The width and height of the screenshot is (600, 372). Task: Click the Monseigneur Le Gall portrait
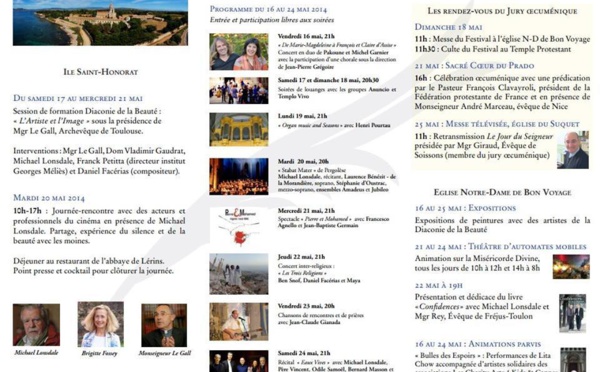pos(164,325)
